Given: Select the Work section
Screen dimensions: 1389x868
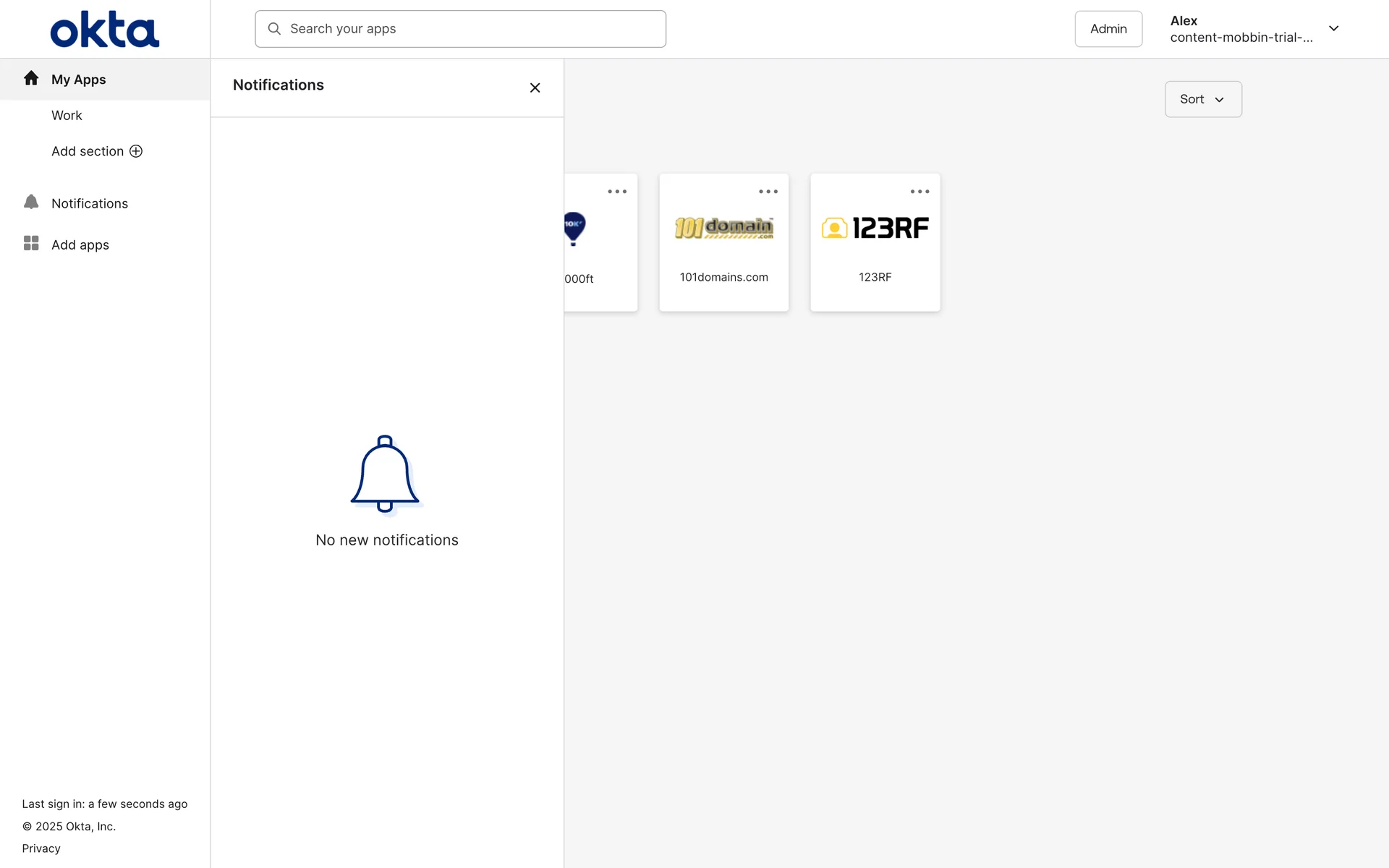Looking at the screenshot, I should point(67,116).
